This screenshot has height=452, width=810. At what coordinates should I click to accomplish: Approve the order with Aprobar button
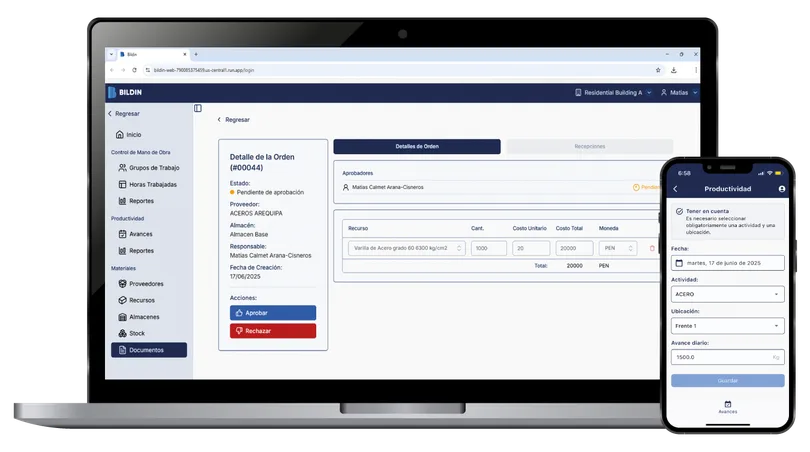tap(273, 313)
